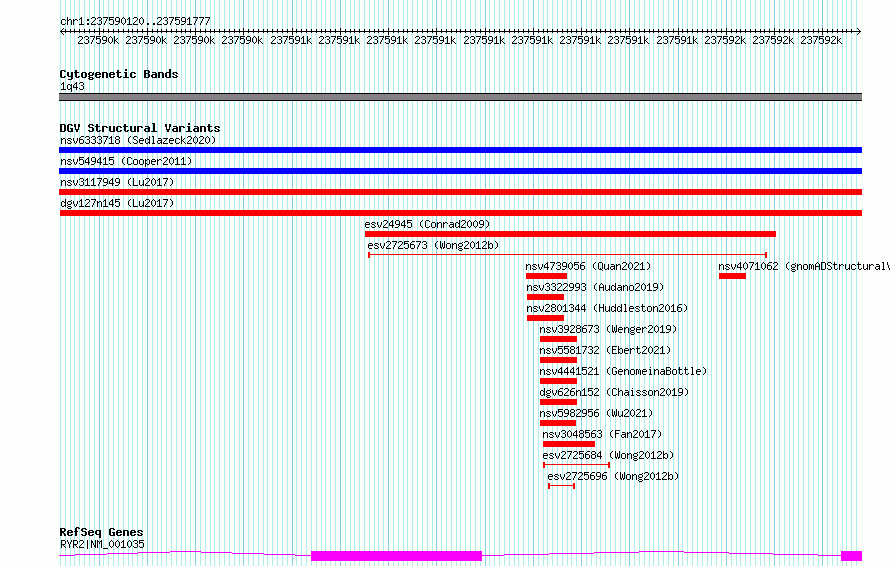This screenshot has height=566, width=890.
Task: Click the short red span of esv2725696
Action: tap(561, 486)
